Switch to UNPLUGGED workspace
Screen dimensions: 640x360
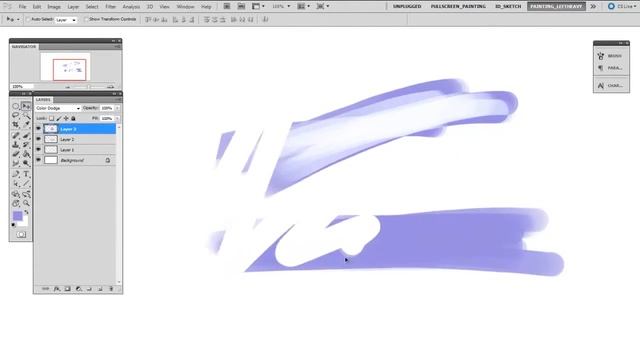point(407,7)
